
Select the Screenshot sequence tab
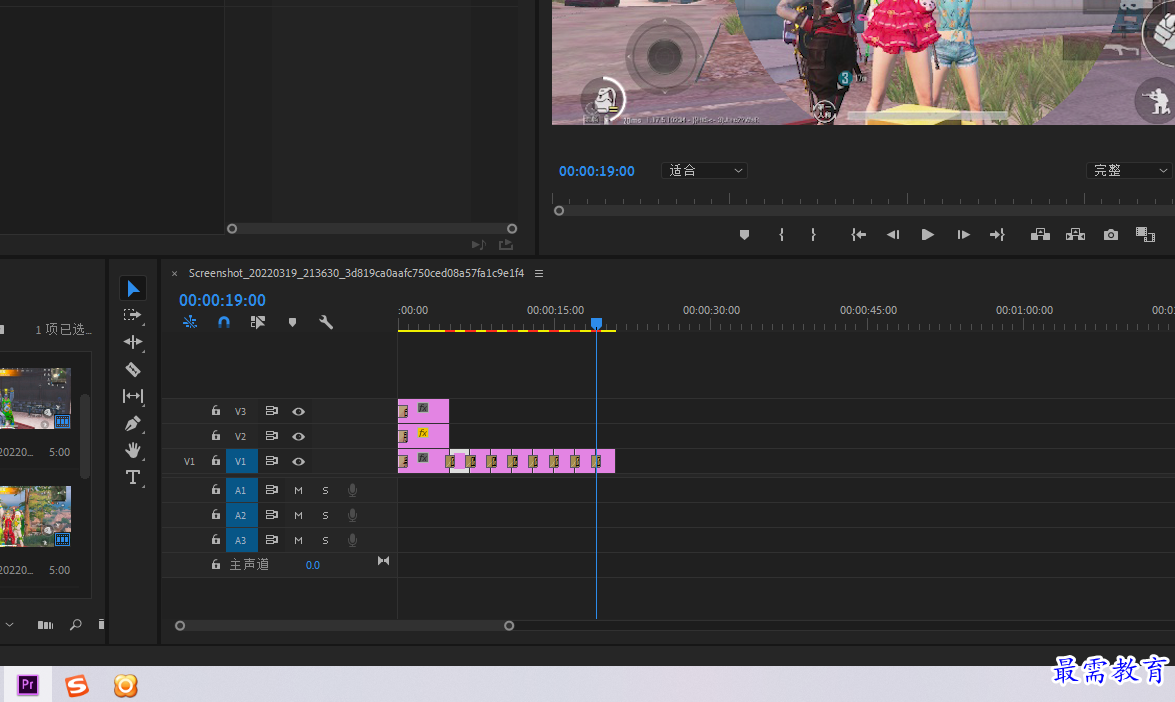356,273
